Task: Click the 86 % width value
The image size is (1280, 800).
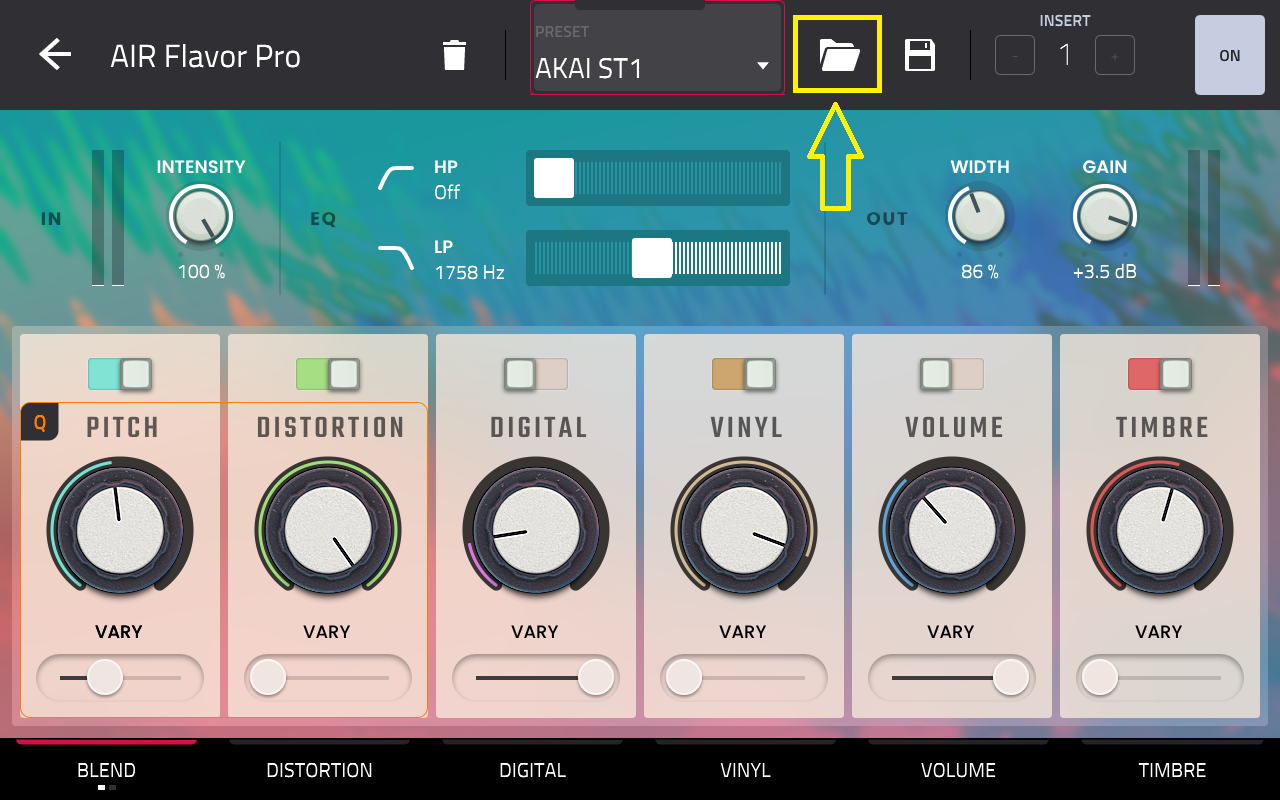Action: pyautogui.click(x=980, y=272)
